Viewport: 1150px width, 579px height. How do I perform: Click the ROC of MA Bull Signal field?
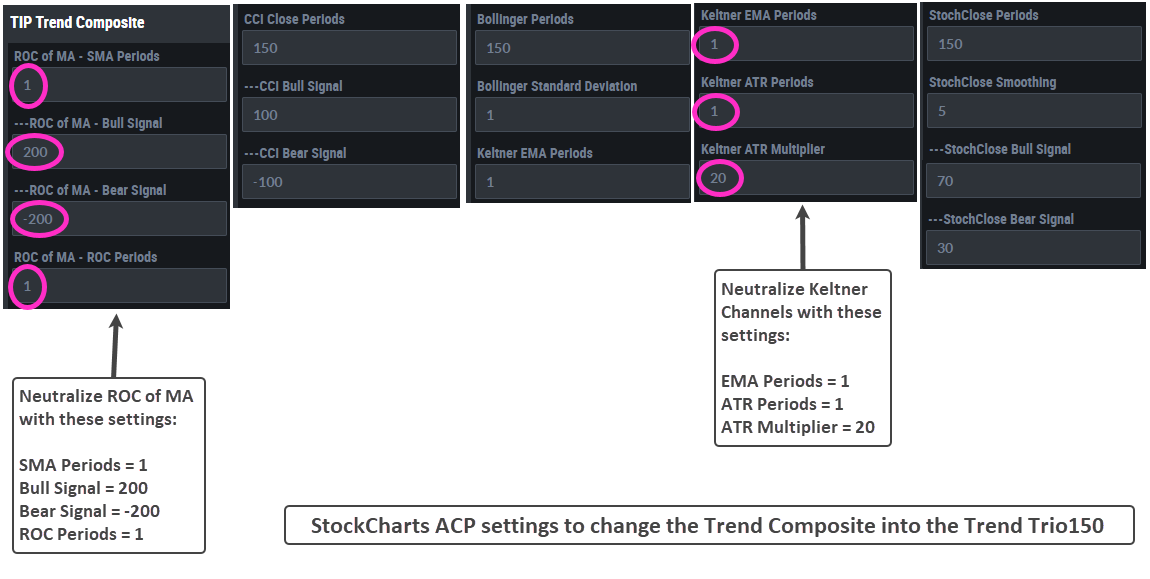pos(118,152)
